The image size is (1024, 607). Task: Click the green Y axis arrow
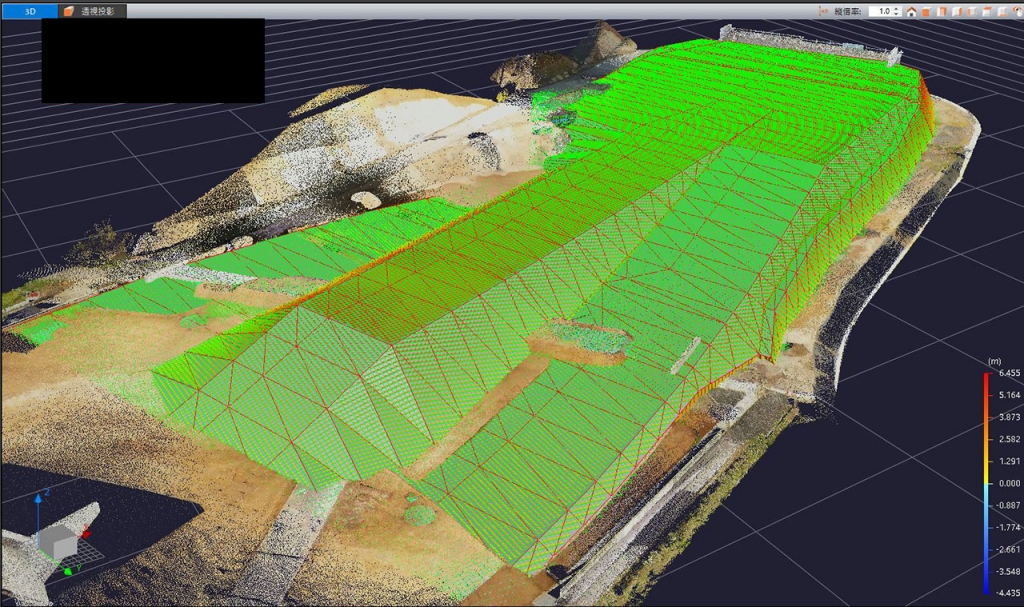(x=67, y=571)
